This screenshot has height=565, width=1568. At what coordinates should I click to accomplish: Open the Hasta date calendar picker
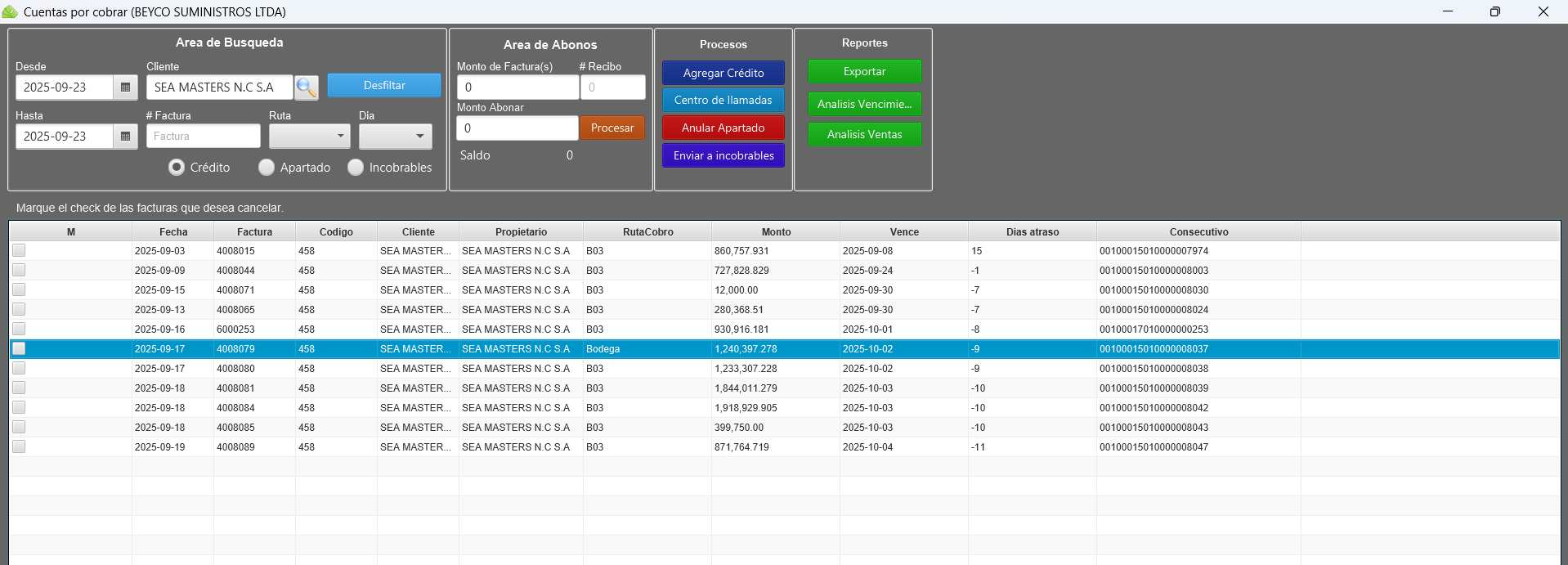click(125, 137)
